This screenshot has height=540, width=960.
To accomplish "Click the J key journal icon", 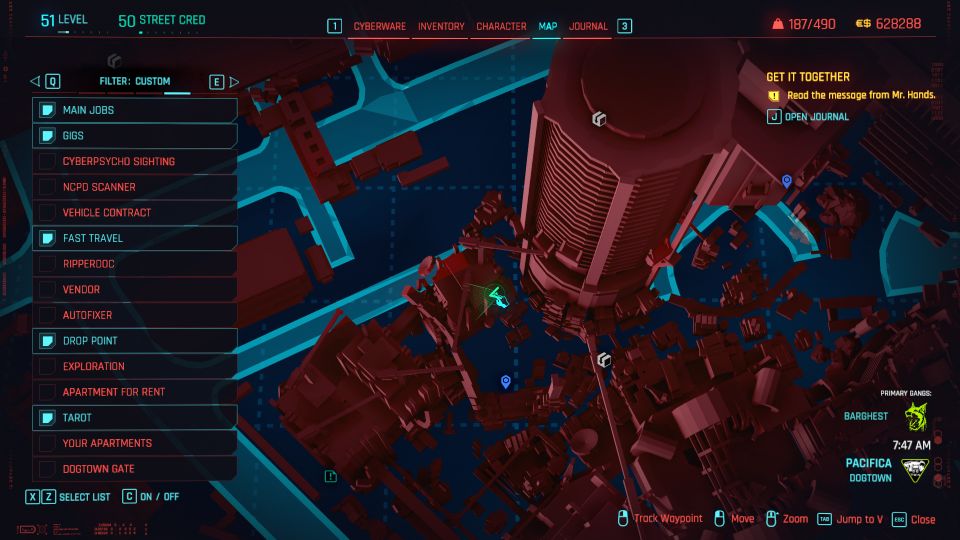I will coord(774,116).
